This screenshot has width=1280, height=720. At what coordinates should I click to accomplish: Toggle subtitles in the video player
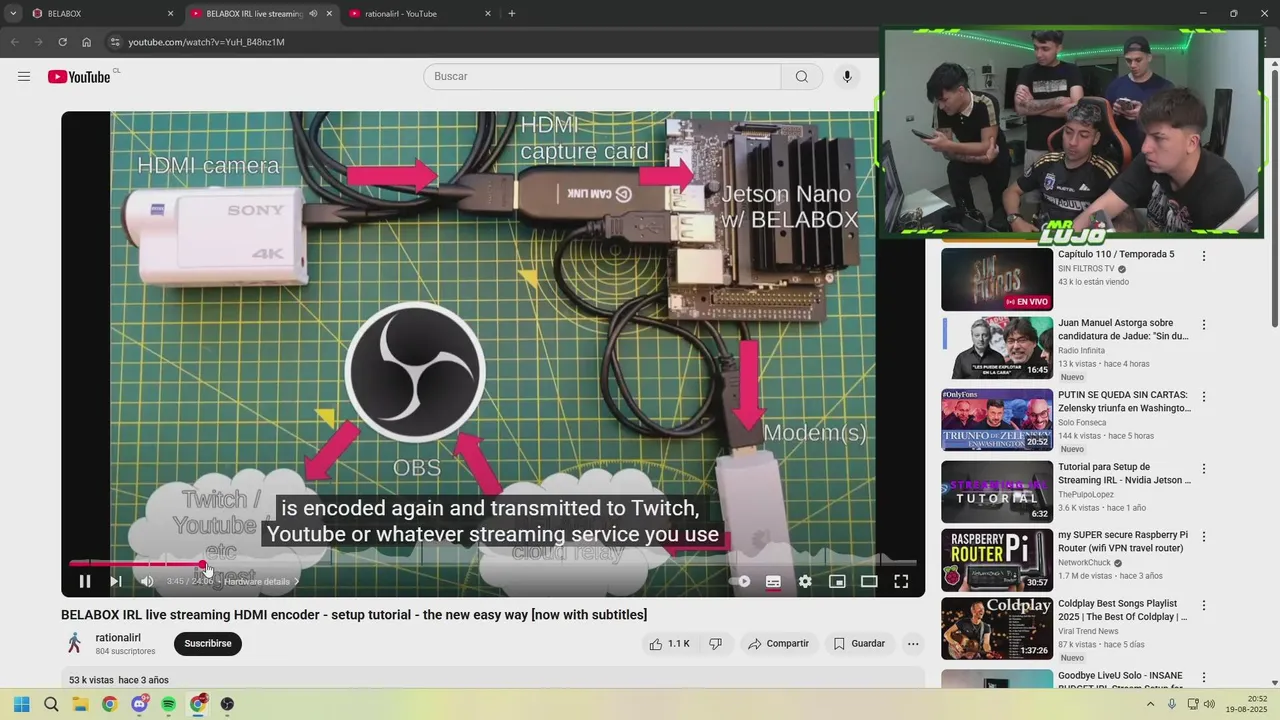pos(773,581)
